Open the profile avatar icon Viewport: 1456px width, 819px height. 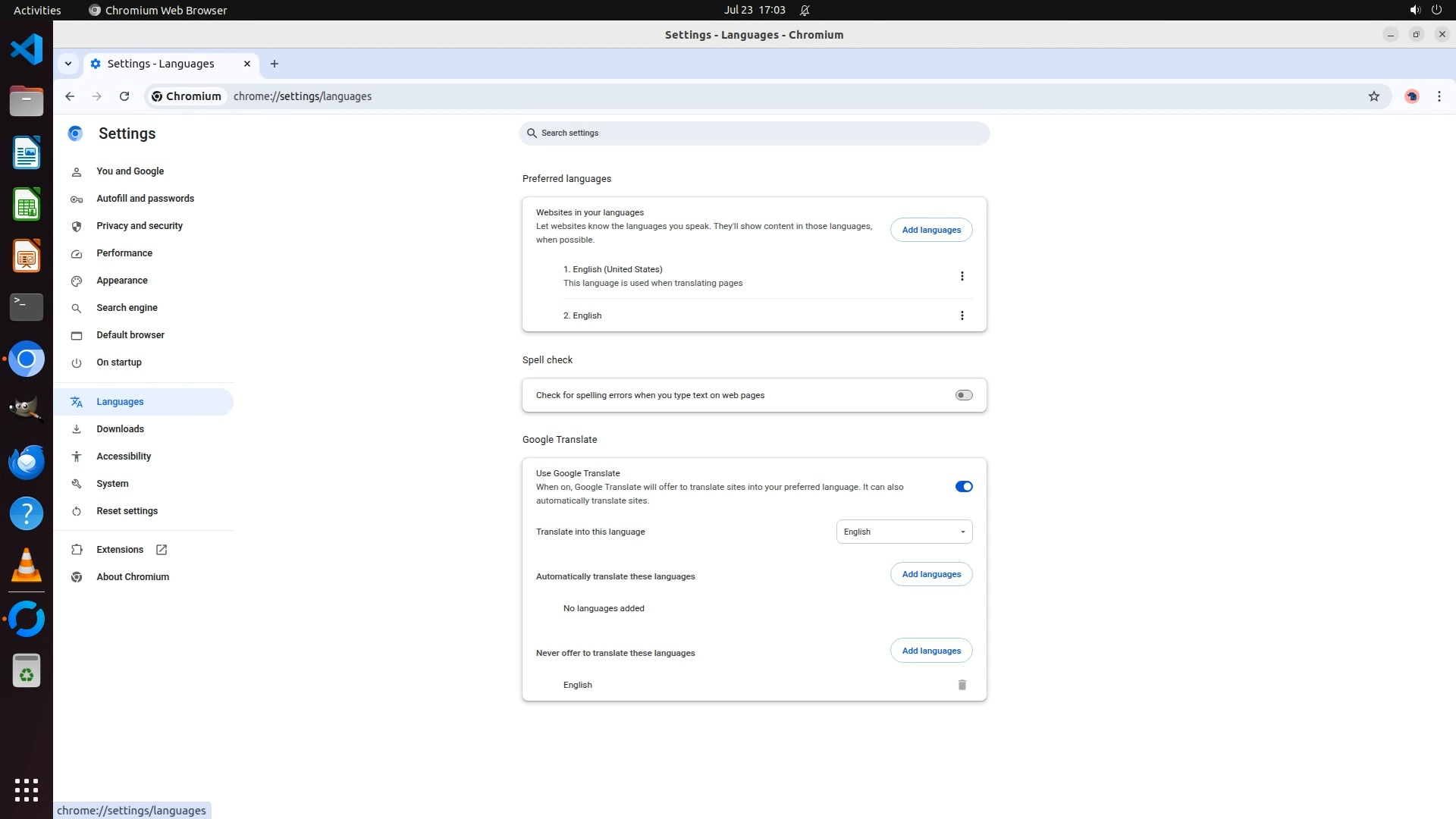[1411, 96]
